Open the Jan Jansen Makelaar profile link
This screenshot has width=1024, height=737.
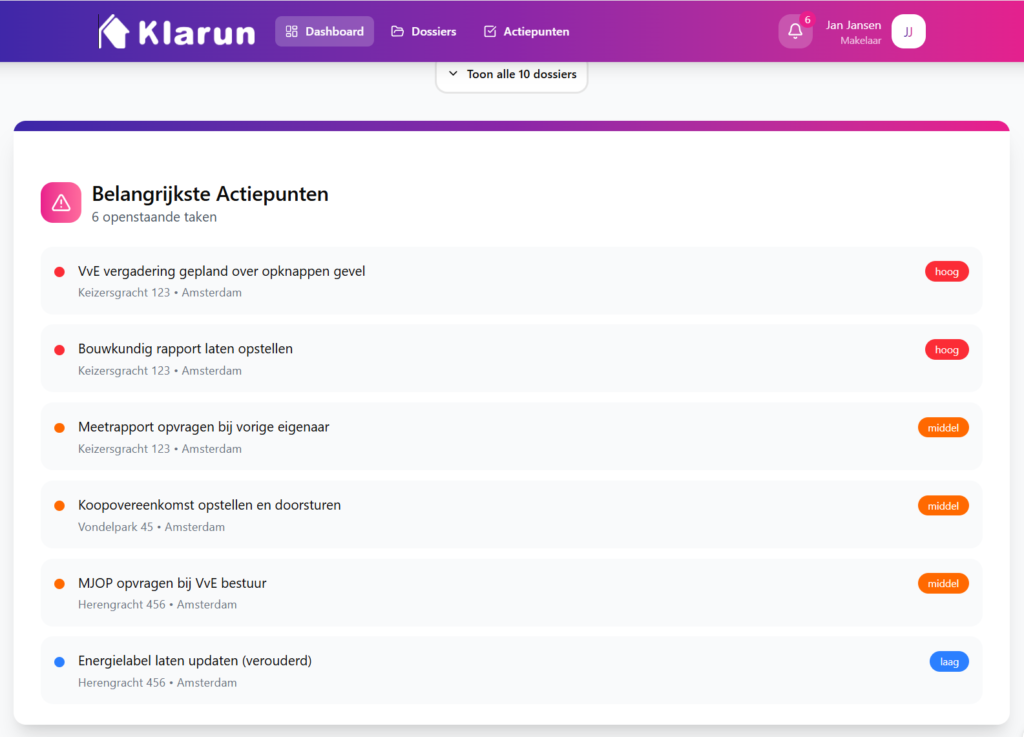[853, 31]
